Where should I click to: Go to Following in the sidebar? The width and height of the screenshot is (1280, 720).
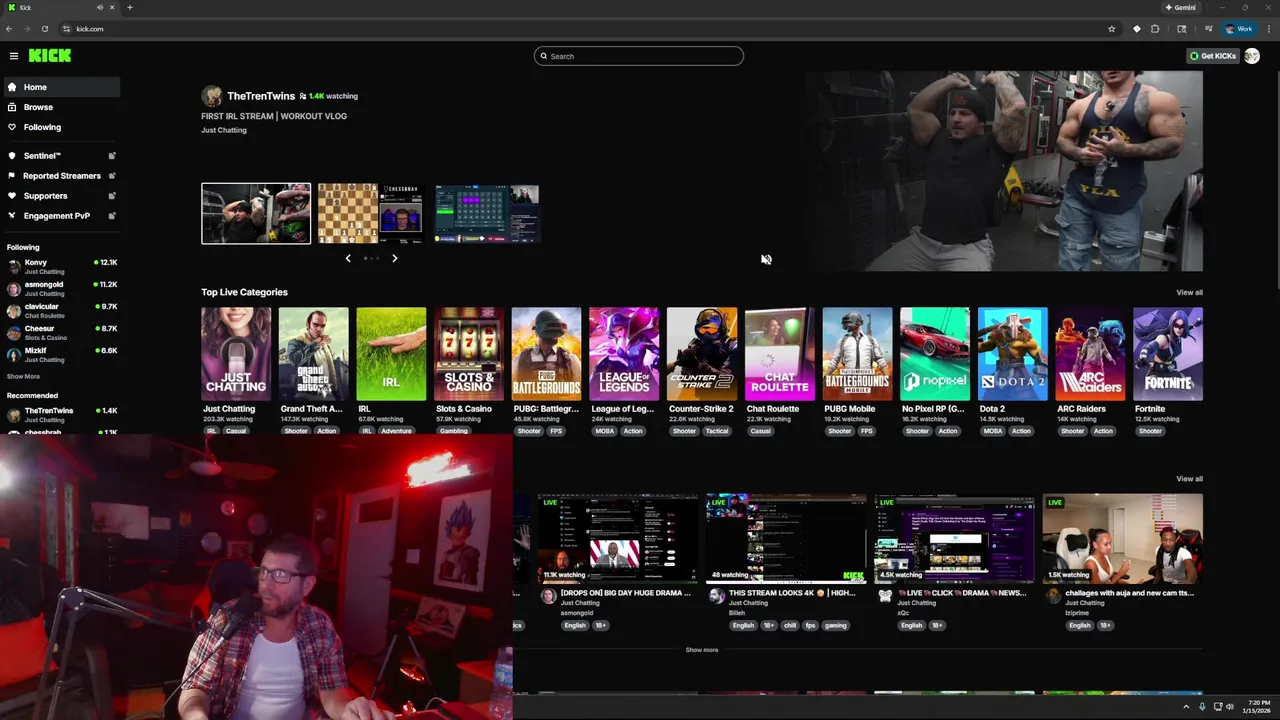tap(62, 127)
